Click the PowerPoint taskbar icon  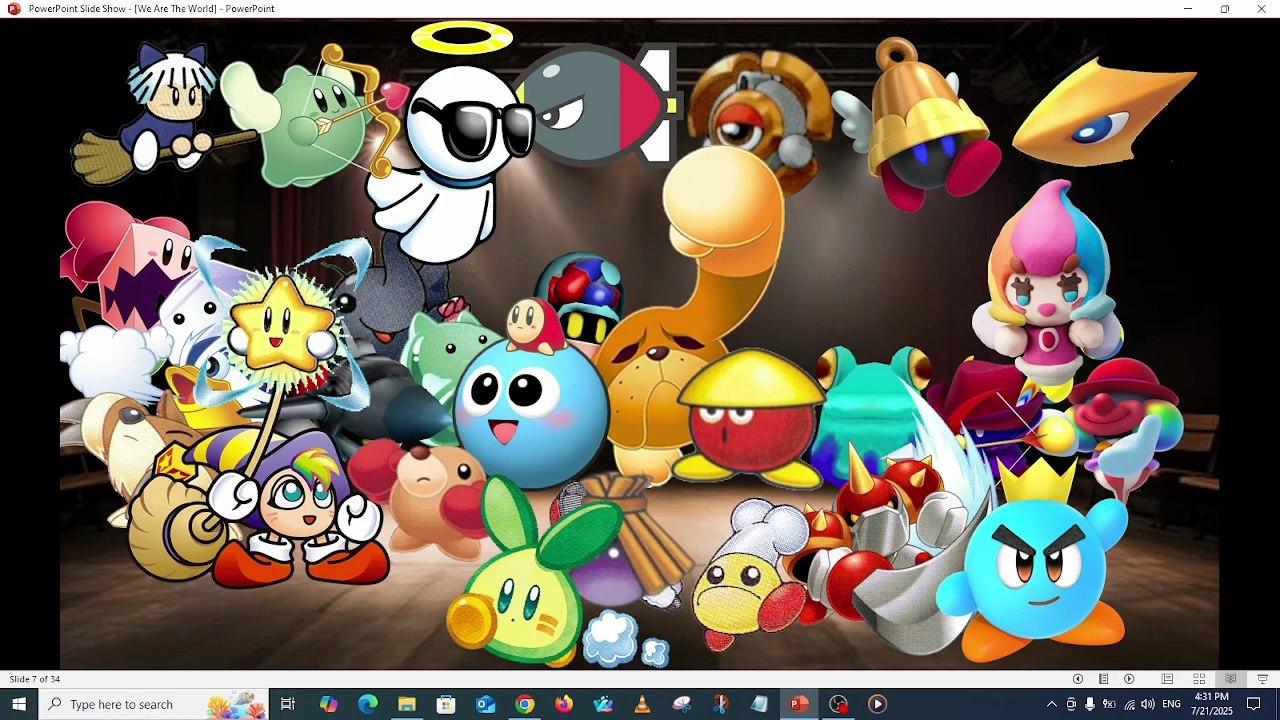click(799, 704)
